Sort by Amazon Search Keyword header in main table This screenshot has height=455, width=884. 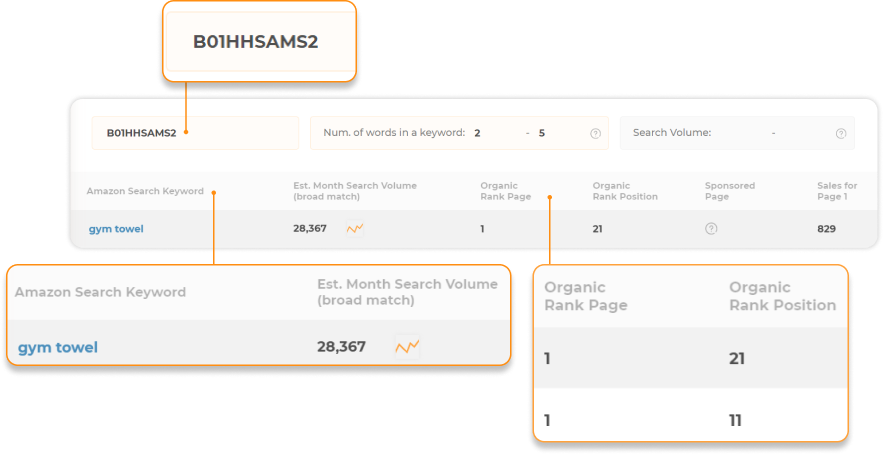[x=145, y=191]
